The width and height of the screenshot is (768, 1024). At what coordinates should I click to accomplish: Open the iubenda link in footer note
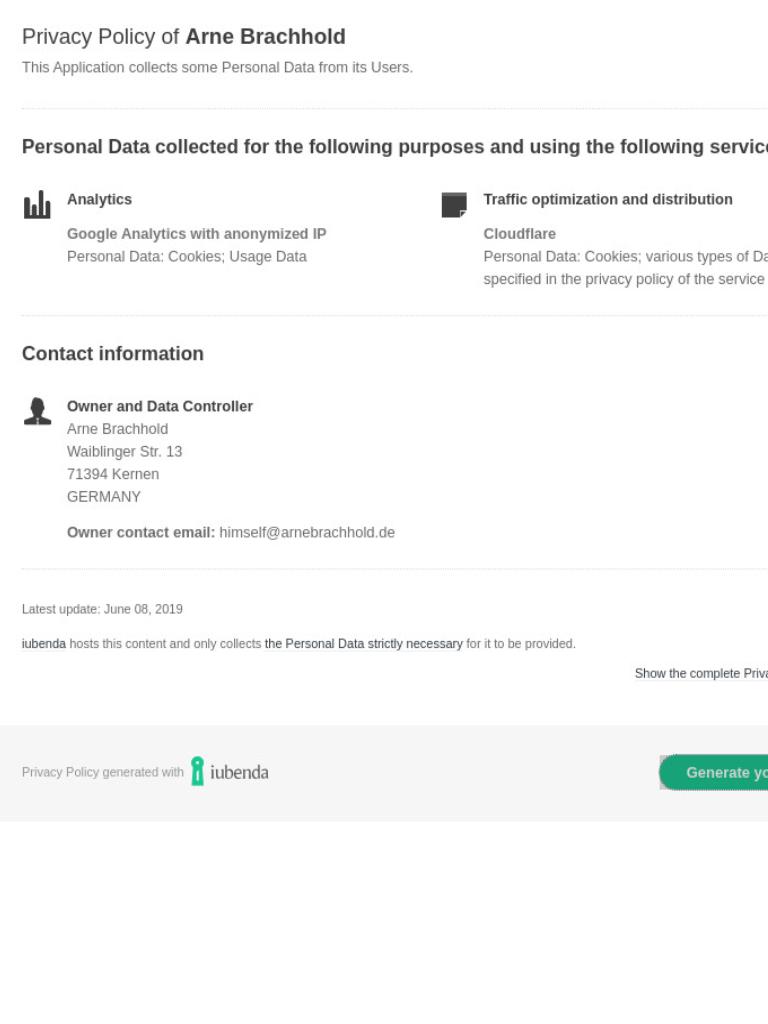coord(44,644)
